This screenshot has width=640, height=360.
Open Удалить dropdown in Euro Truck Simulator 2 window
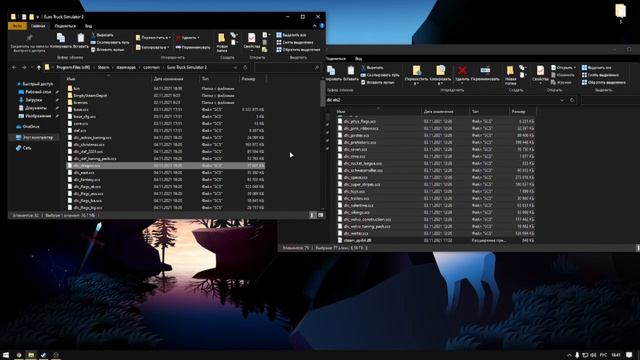click(188, 38)
